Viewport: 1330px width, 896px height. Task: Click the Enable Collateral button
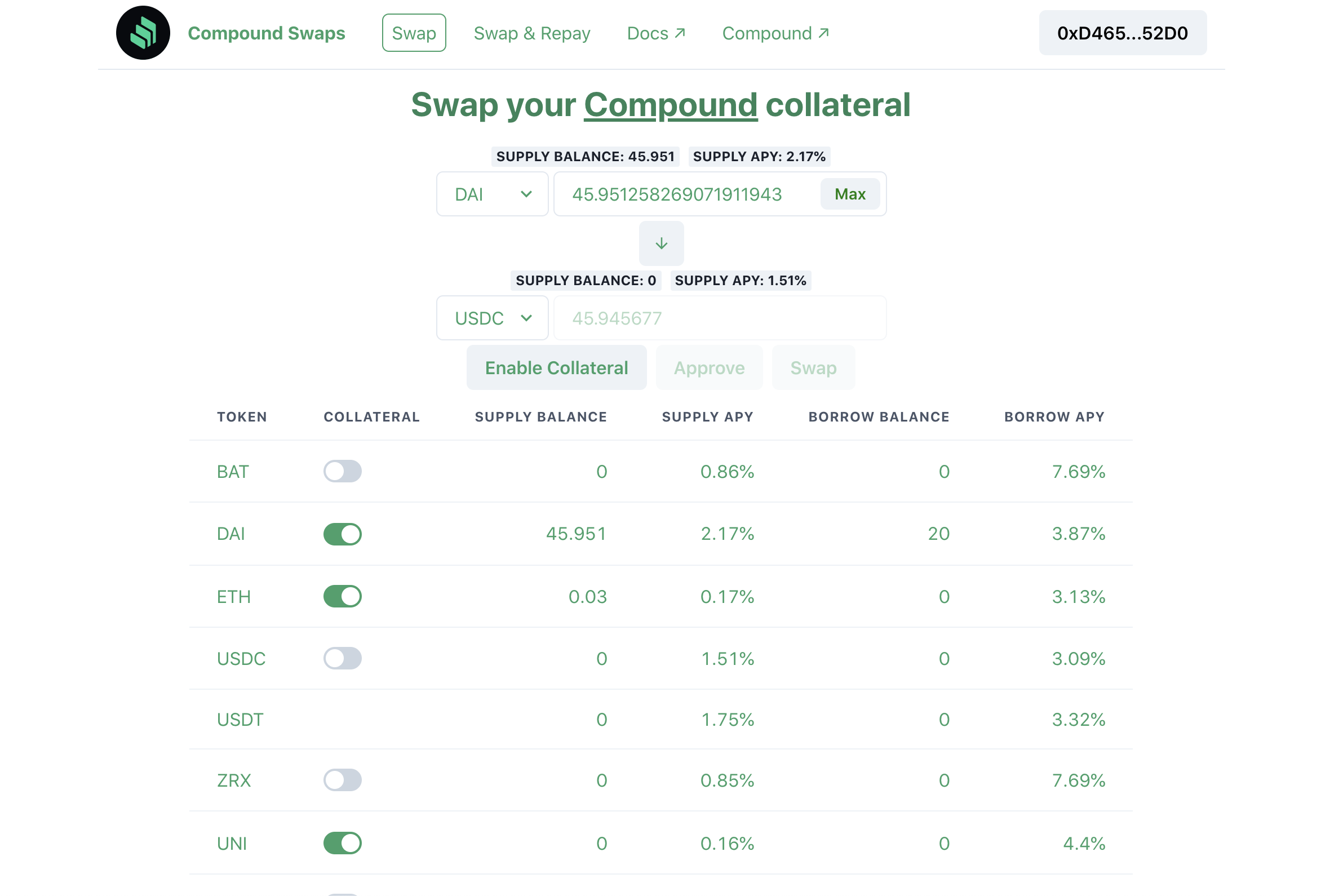click(556, 368)
